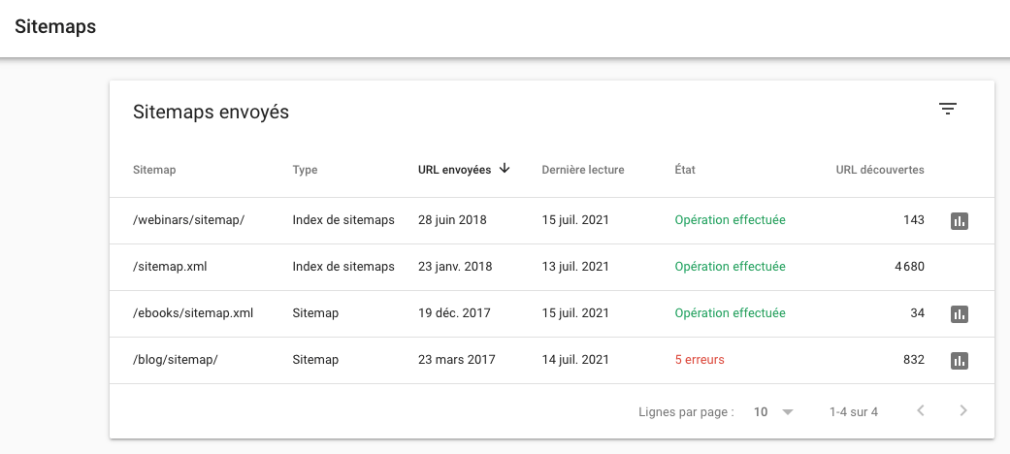This screenshot has height=454, width=1010.
Task: Click the discovered URL count 832
Action: click(913, 360)
